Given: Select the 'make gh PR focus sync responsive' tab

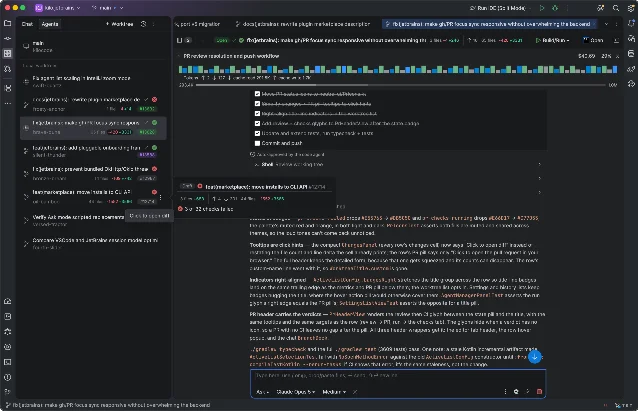Looking at the screenshot, I should click(488, 24).
